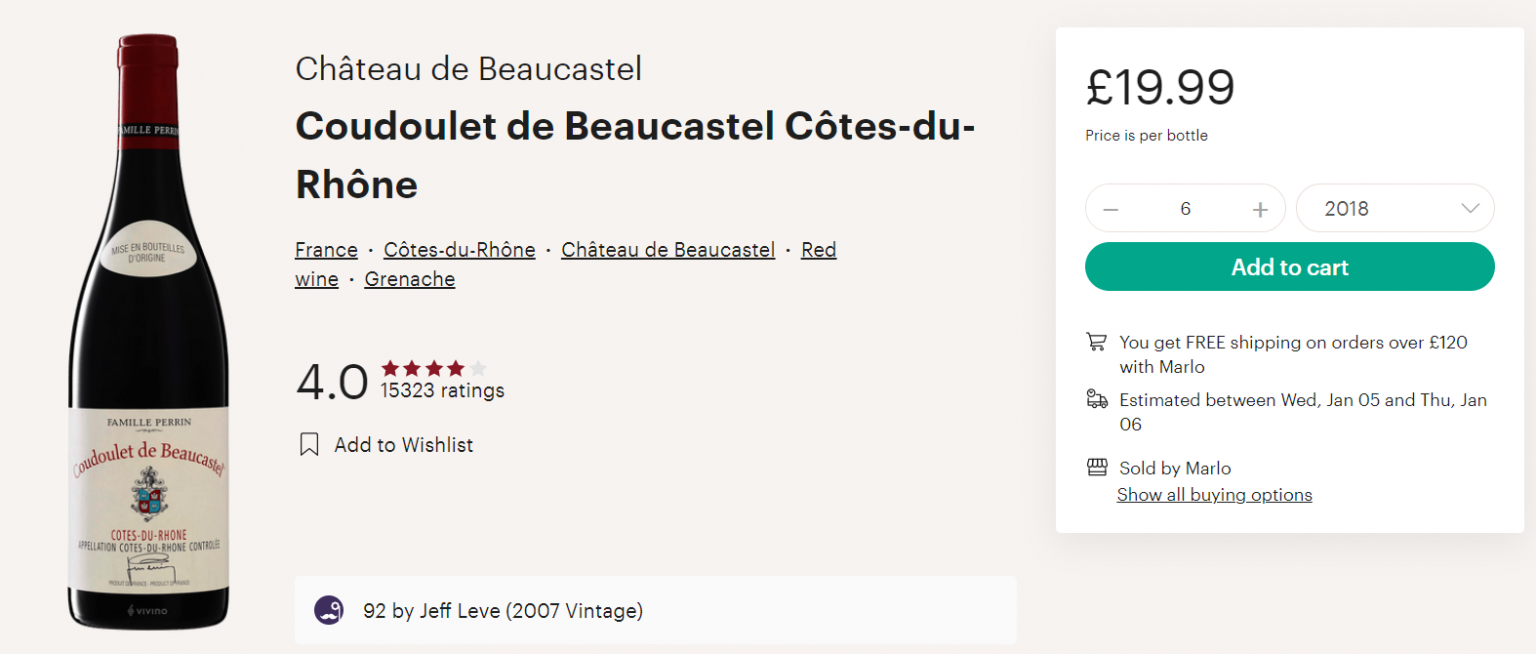
Task: Open the Grenache grape link
Action: 409,280
